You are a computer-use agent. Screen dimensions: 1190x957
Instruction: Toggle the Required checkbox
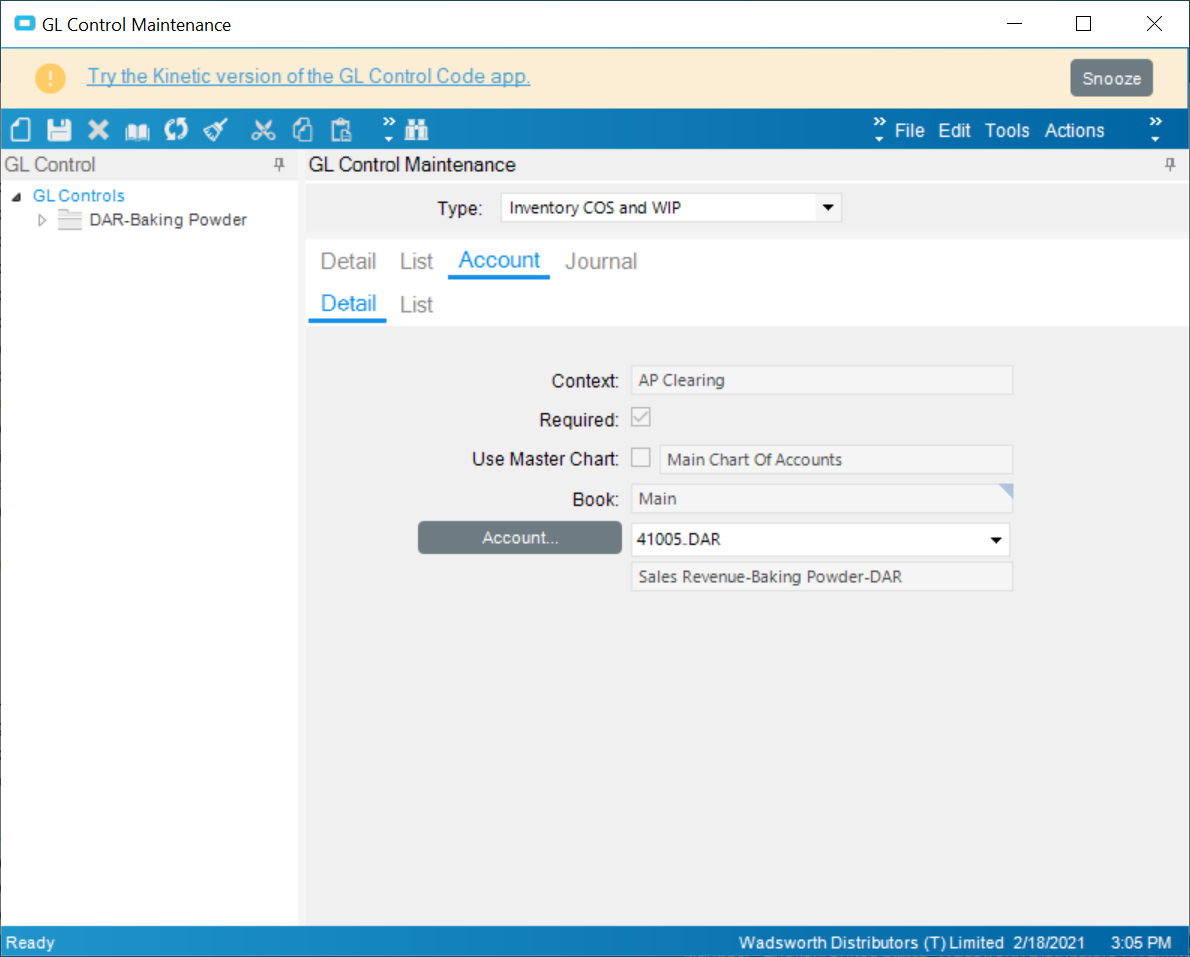coord(641,417)
